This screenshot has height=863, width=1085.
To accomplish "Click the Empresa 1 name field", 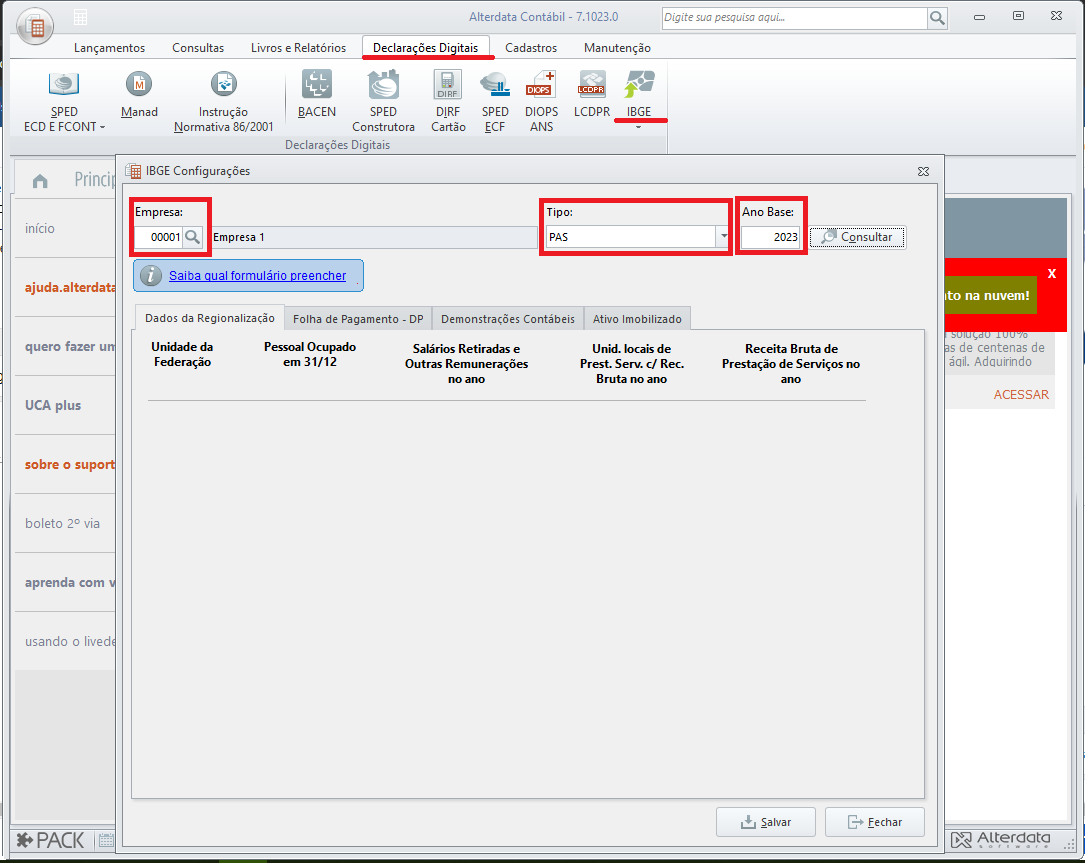I will click(x=374, y=237).
